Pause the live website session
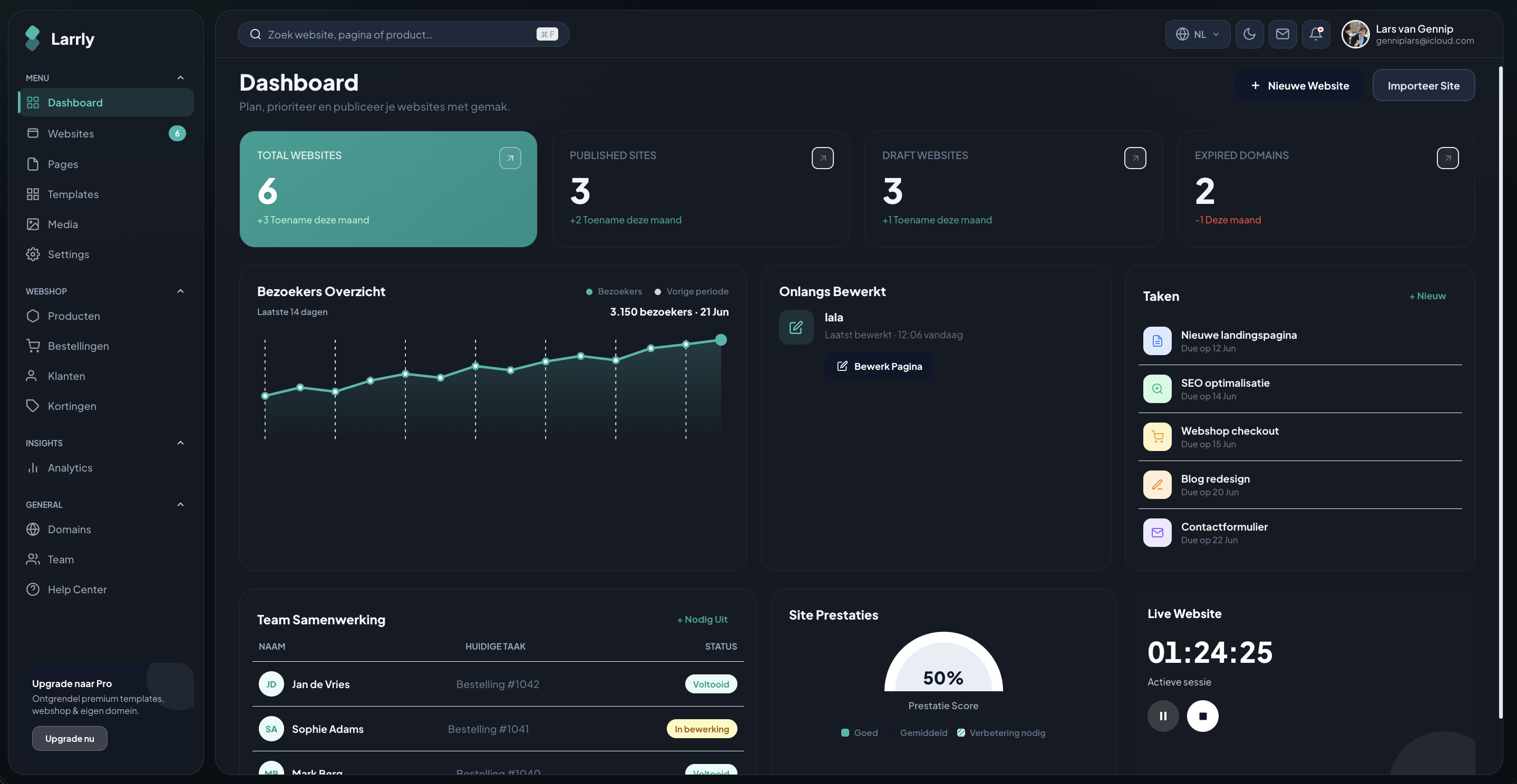 pyautogui.click(x=1163, y=716)
